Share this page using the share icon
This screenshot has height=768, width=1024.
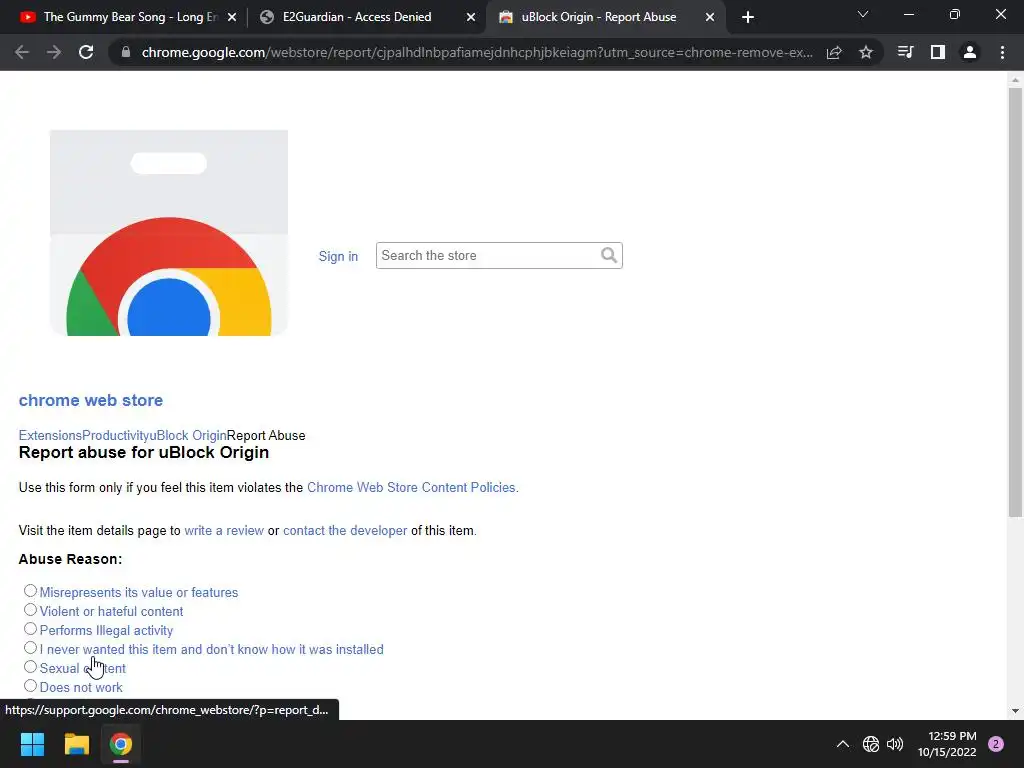pos(834,52)
